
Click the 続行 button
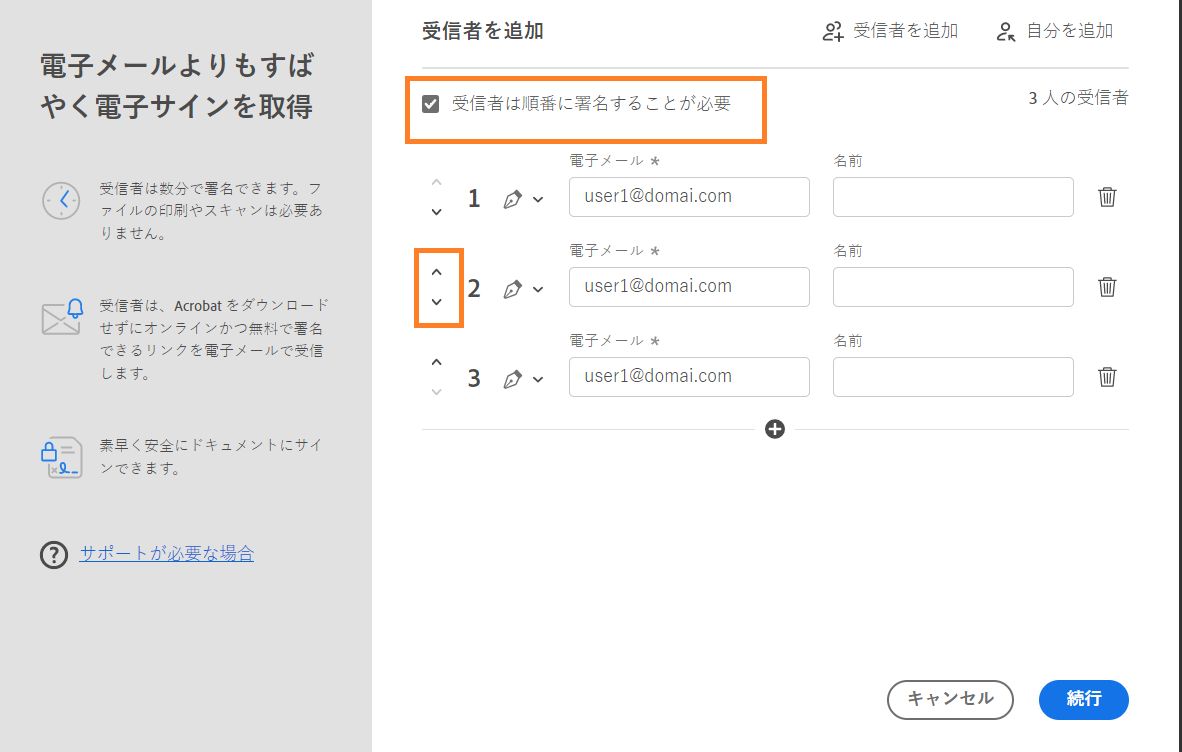(x=1084, y=700)
